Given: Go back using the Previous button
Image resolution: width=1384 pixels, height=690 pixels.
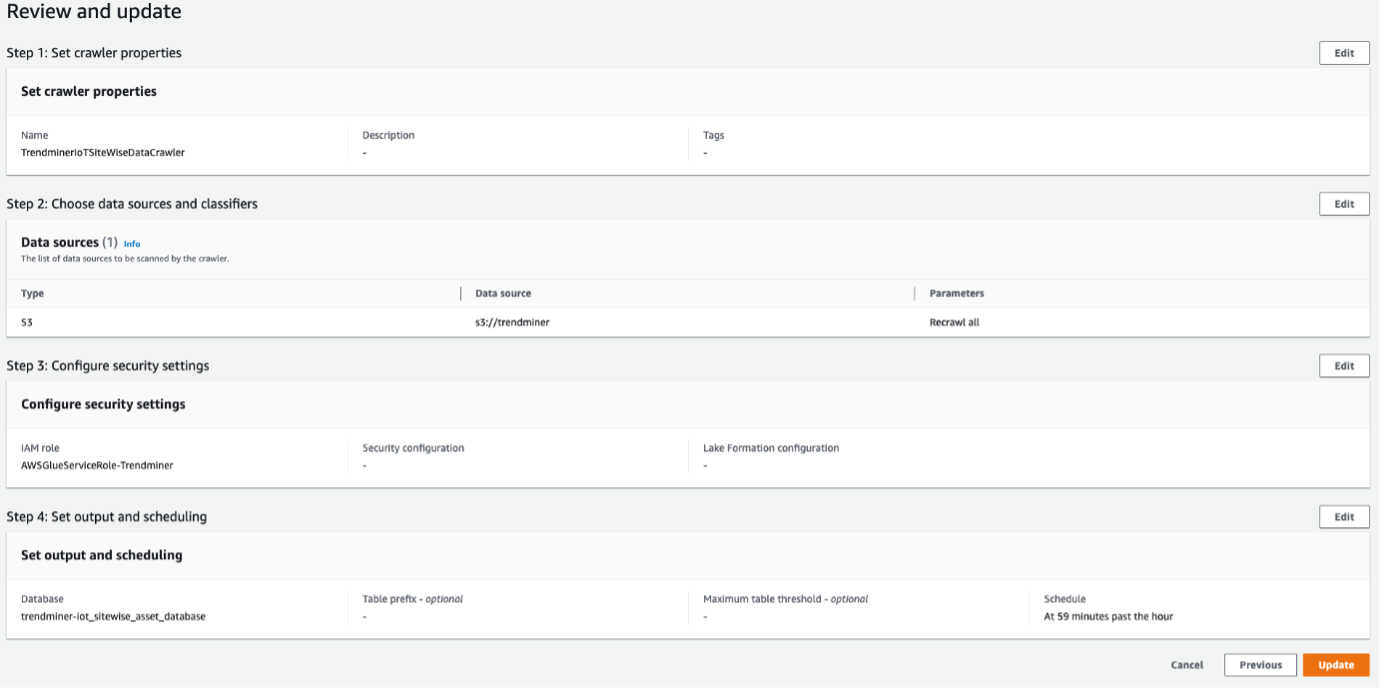Looking at the screenshot, I should (1260, 664).
